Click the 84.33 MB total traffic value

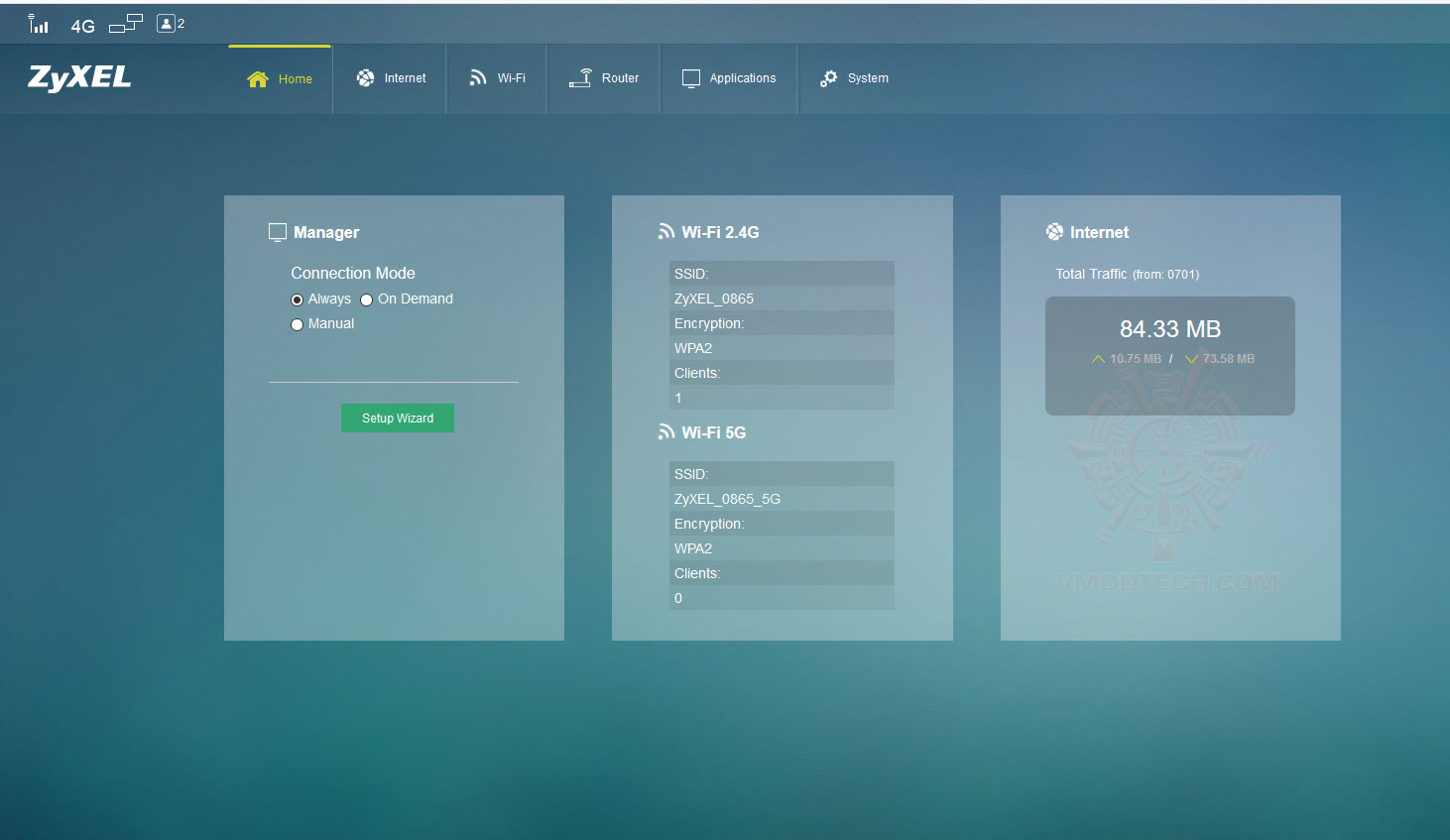pos(1170,329)
